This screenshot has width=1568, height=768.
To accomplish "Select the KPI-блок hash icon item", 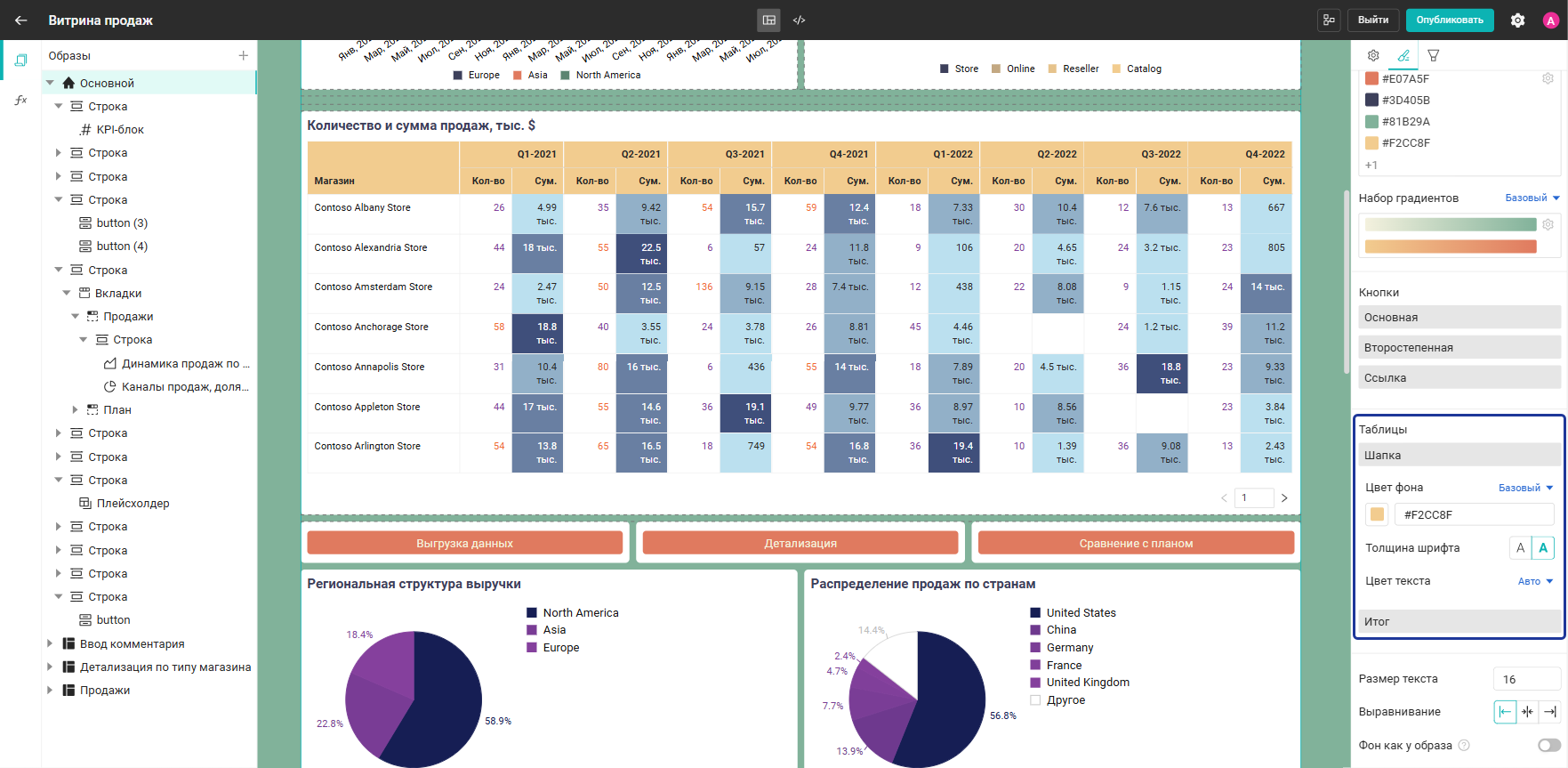I will [x=86, y=130].
